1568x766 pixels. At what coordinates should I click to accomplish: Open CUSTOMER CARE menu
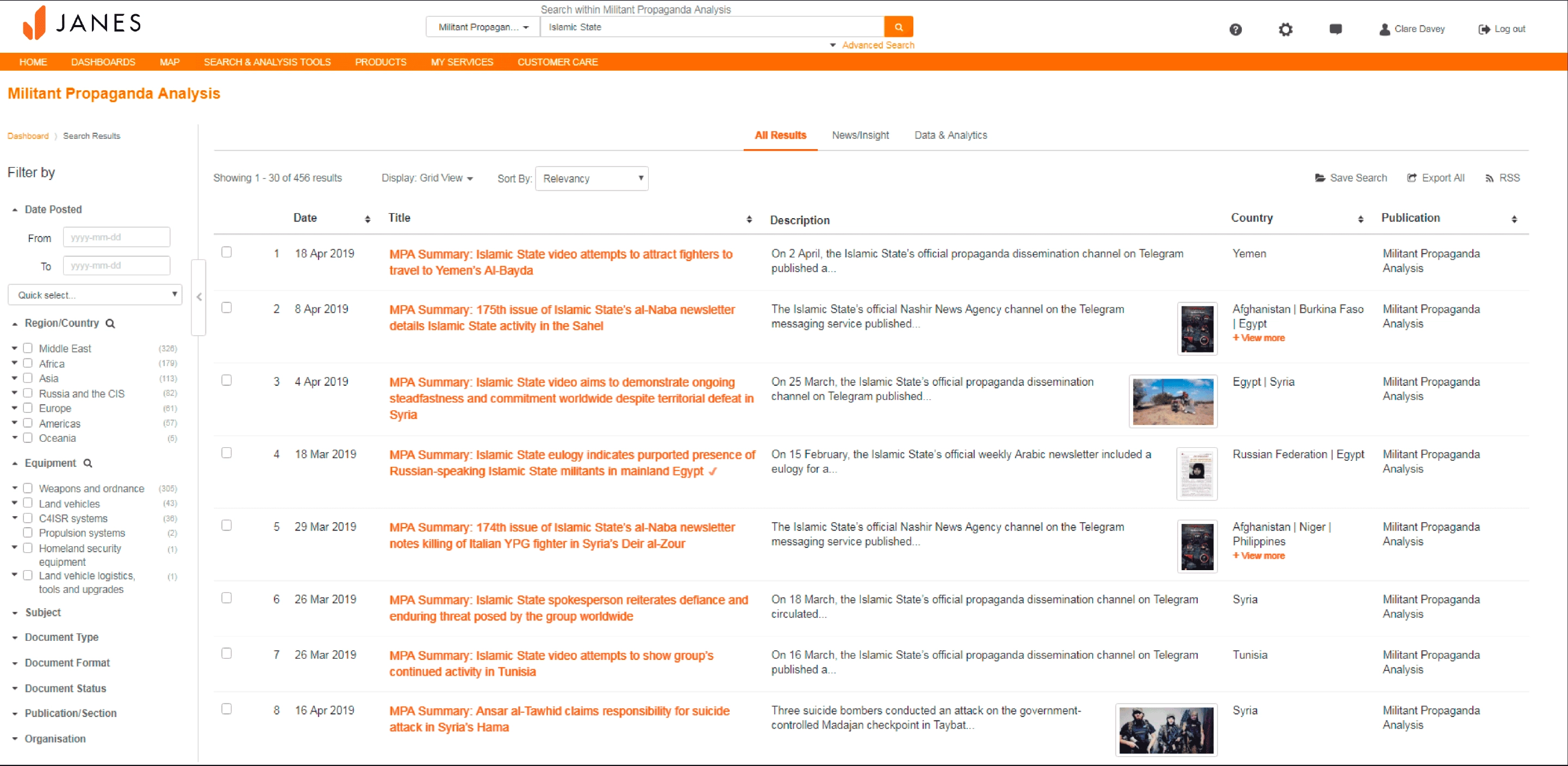(x=558, y=62)
